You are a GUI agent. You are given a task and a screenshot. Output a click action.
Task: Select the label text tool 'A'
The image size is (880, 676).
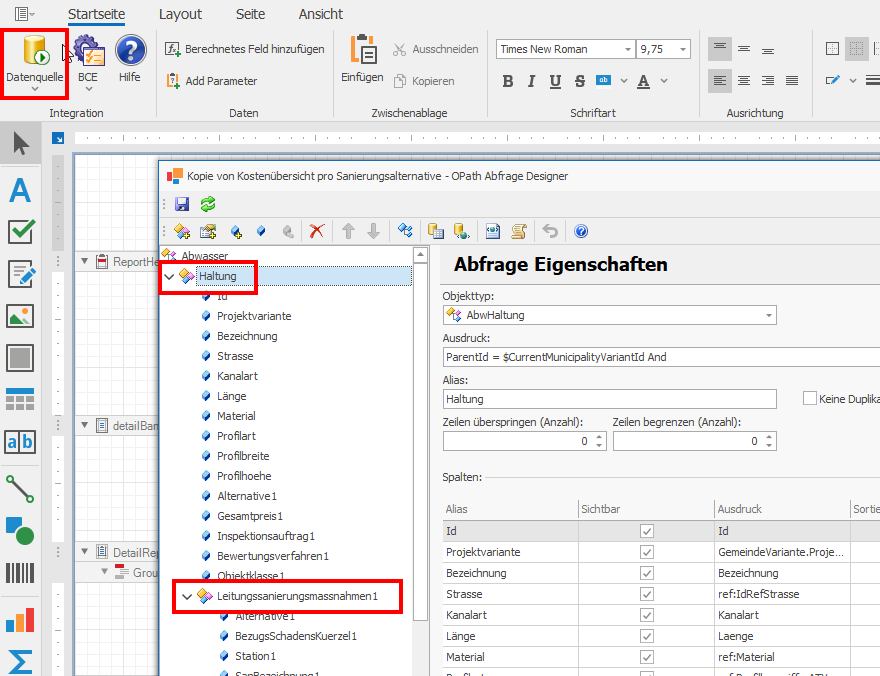[x=20, y=189]
